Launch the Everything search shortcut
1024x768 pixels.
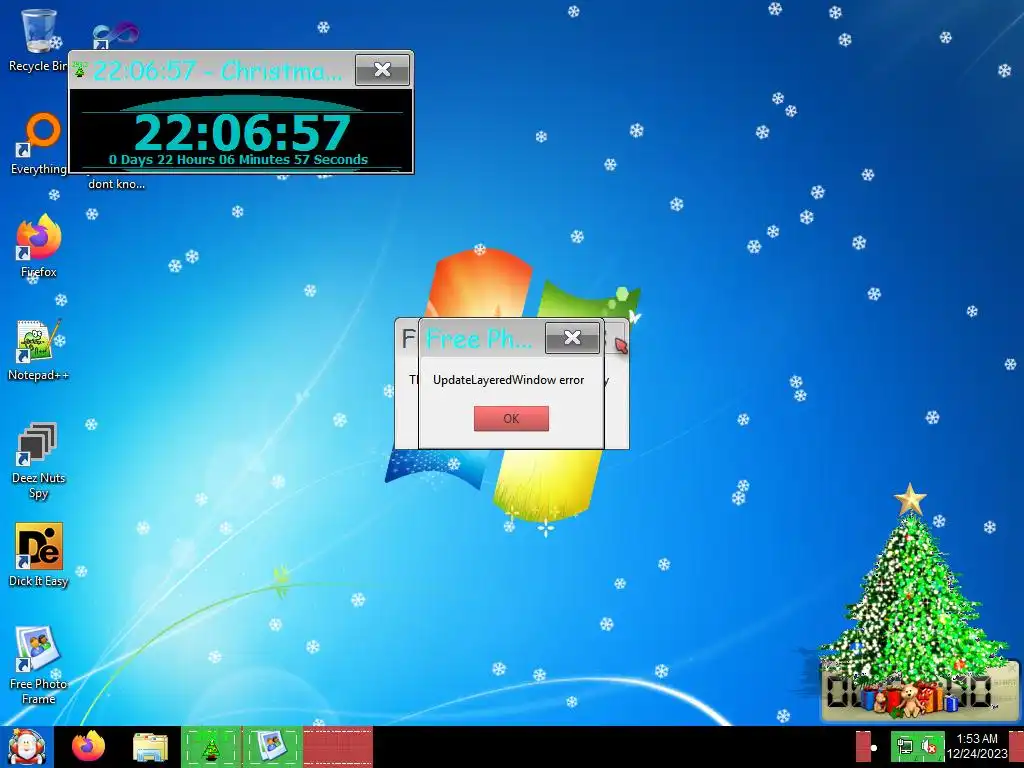(x=39, y=142)
